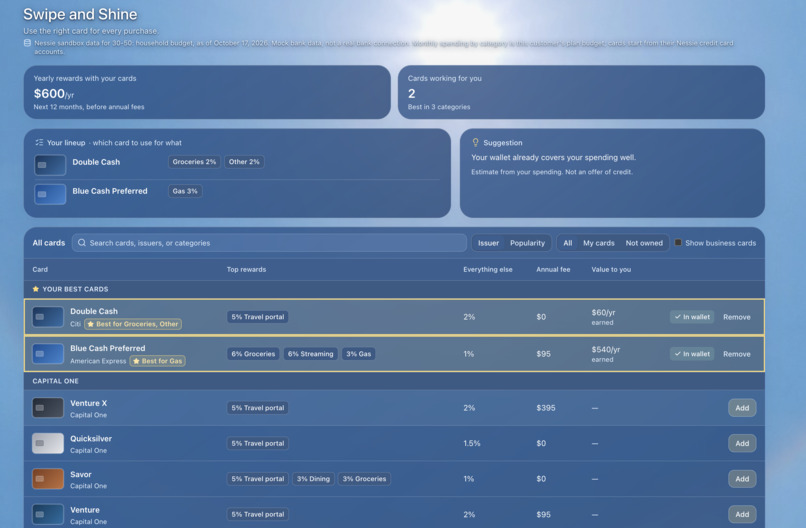Click Quicksilver 1.5% everything else rate
This screenshot has height=528, width=806.
[x=472, y=443]
